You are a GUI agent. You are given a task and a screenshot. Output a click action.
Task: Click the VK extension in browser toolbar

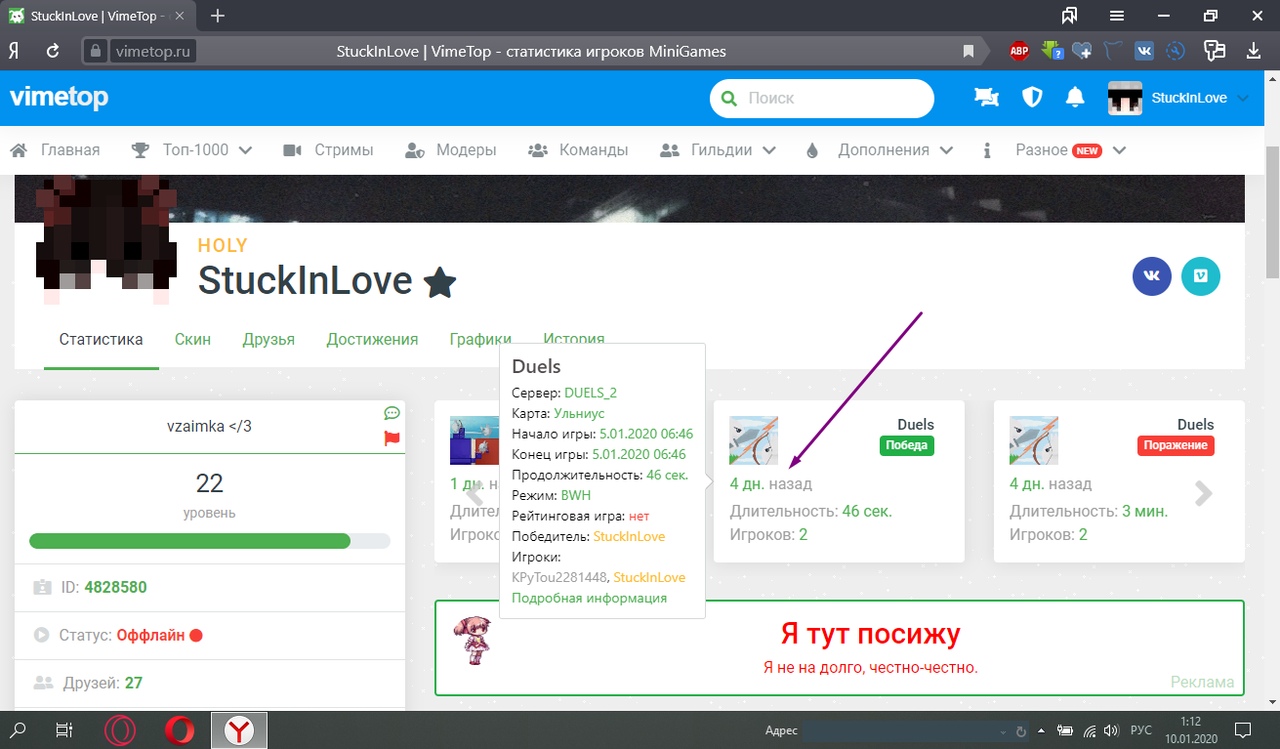click(x=1146, y=51)
